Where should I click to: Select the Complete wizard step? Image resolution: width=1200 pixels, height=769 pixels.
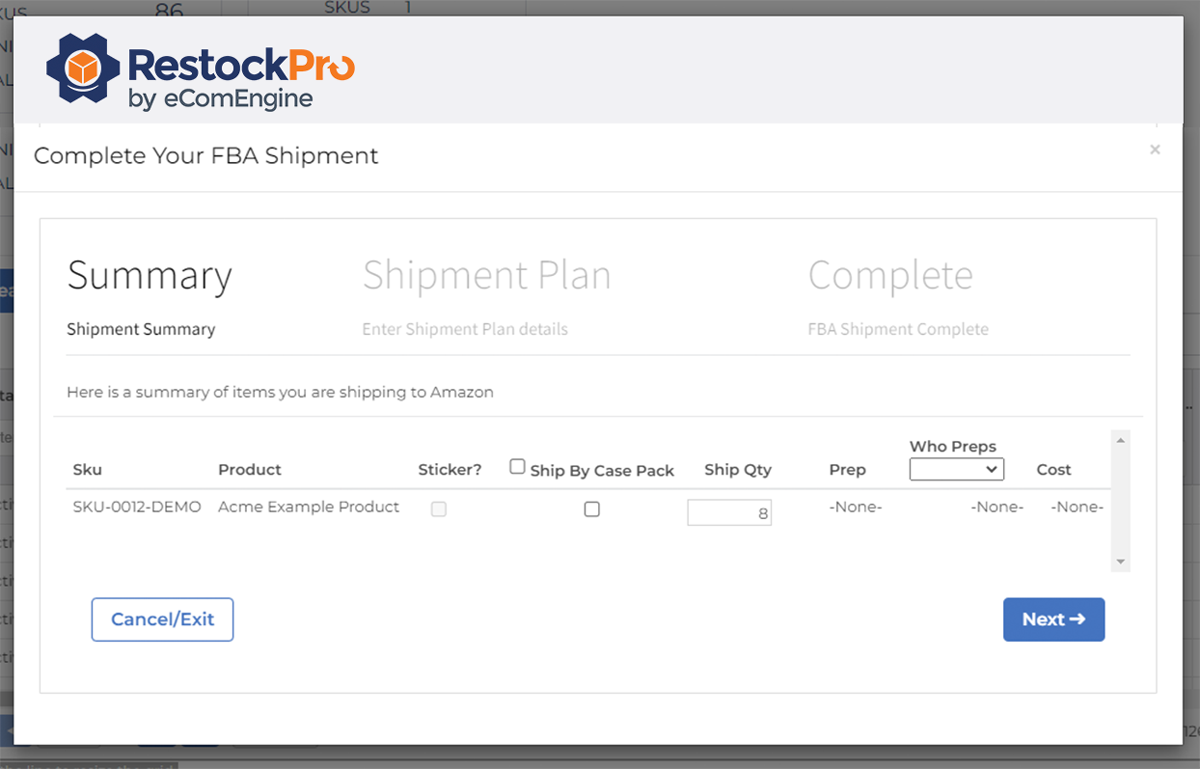coord(890,276)
